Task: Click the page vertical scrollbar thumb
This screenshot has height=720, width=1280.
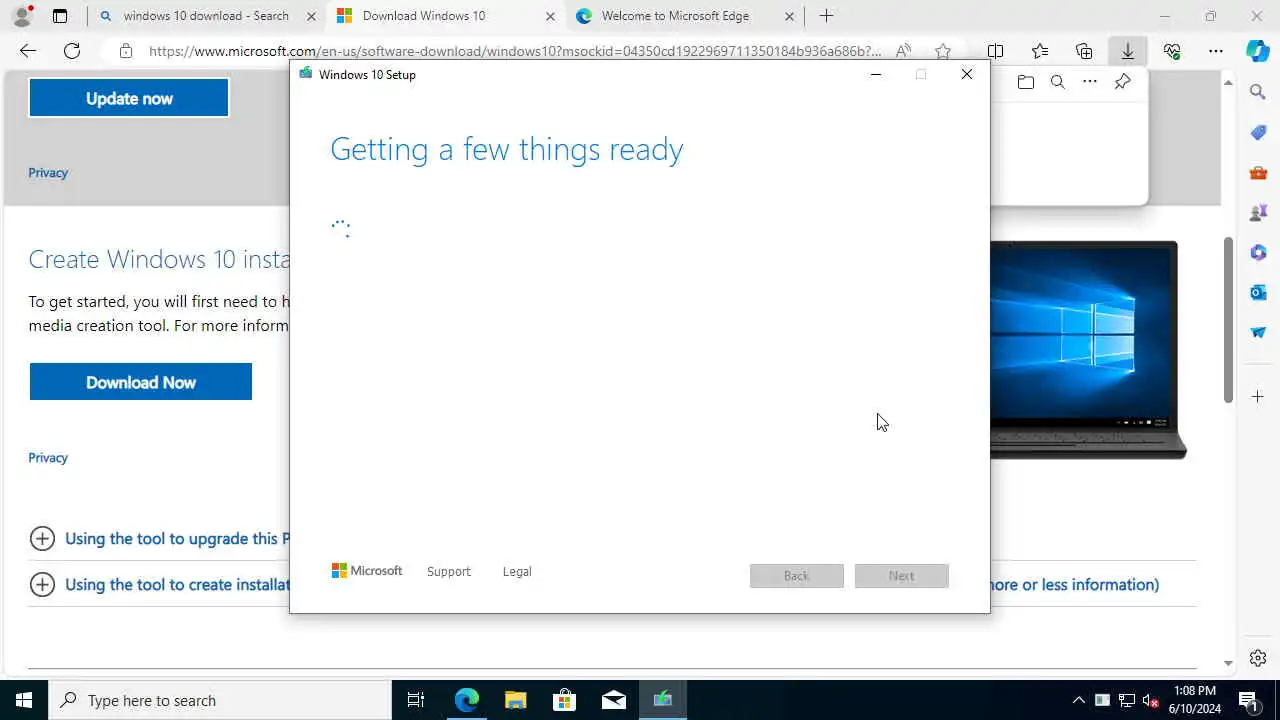Action: [1228, 320]
